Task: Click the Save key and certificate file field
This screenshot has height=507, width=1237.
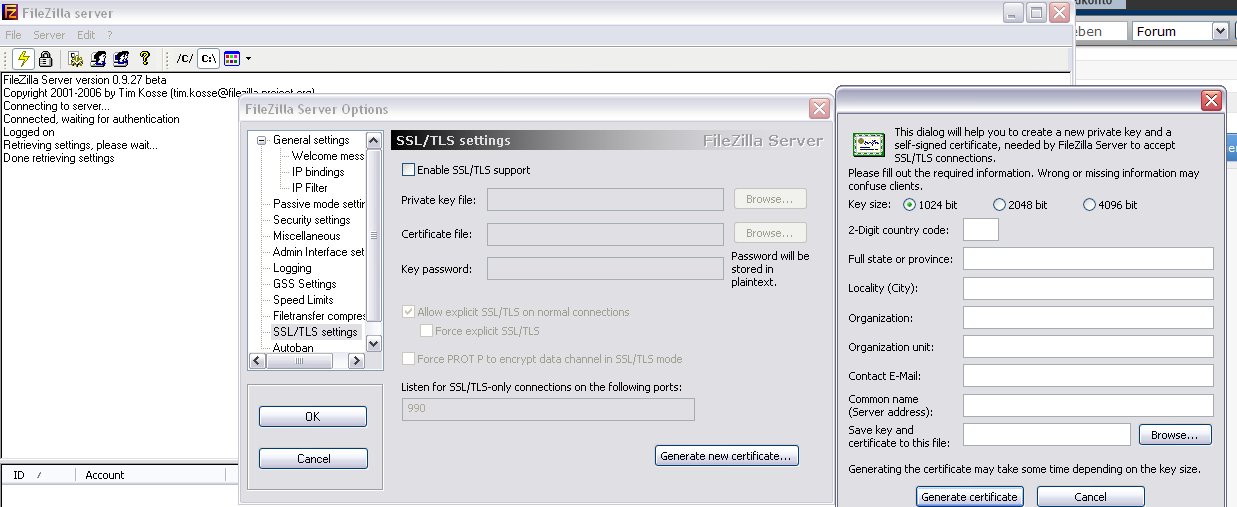Action: click(1047, 435)
